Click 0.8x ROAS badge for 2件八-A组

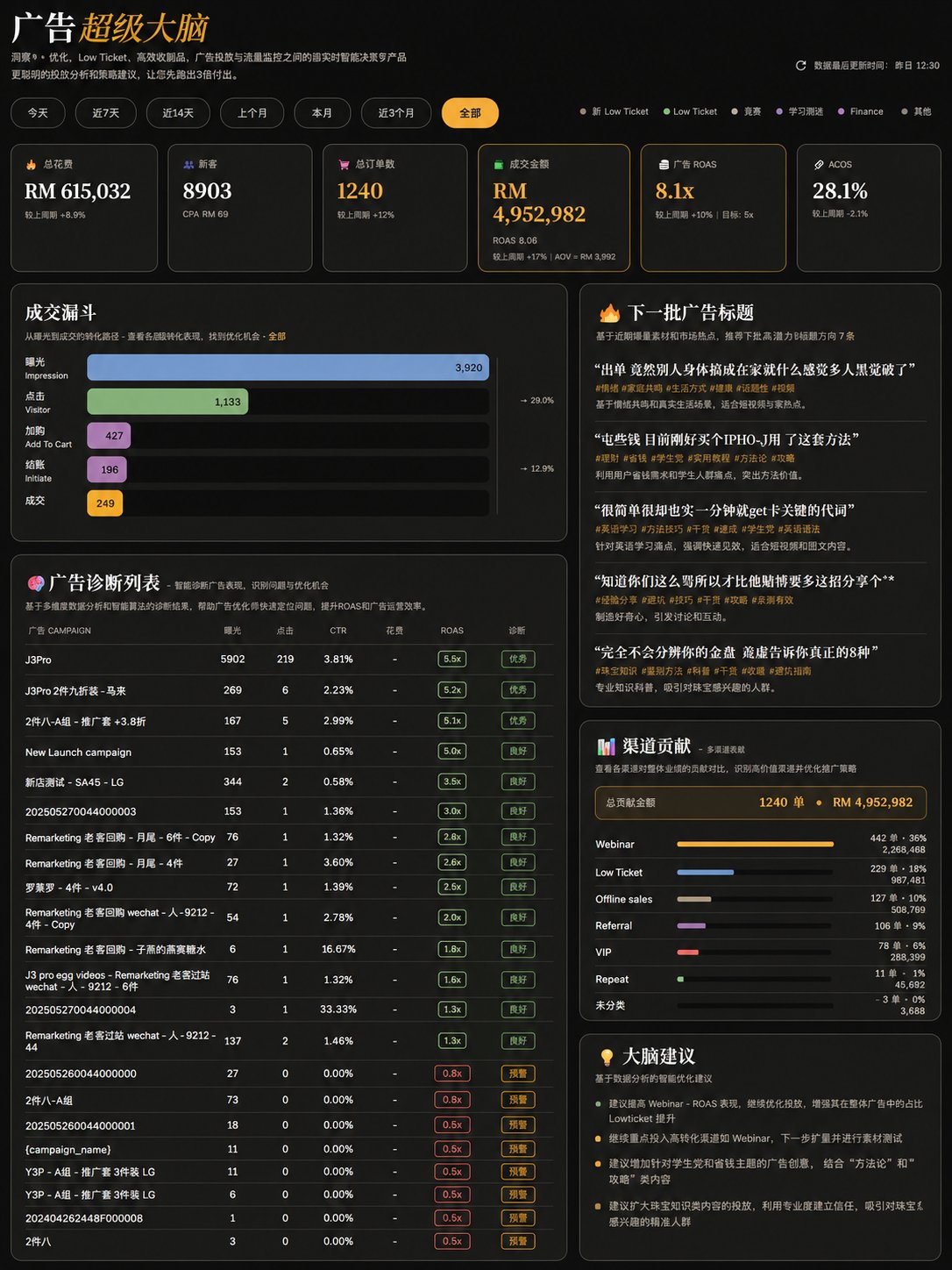click(x=452, y=1100)
